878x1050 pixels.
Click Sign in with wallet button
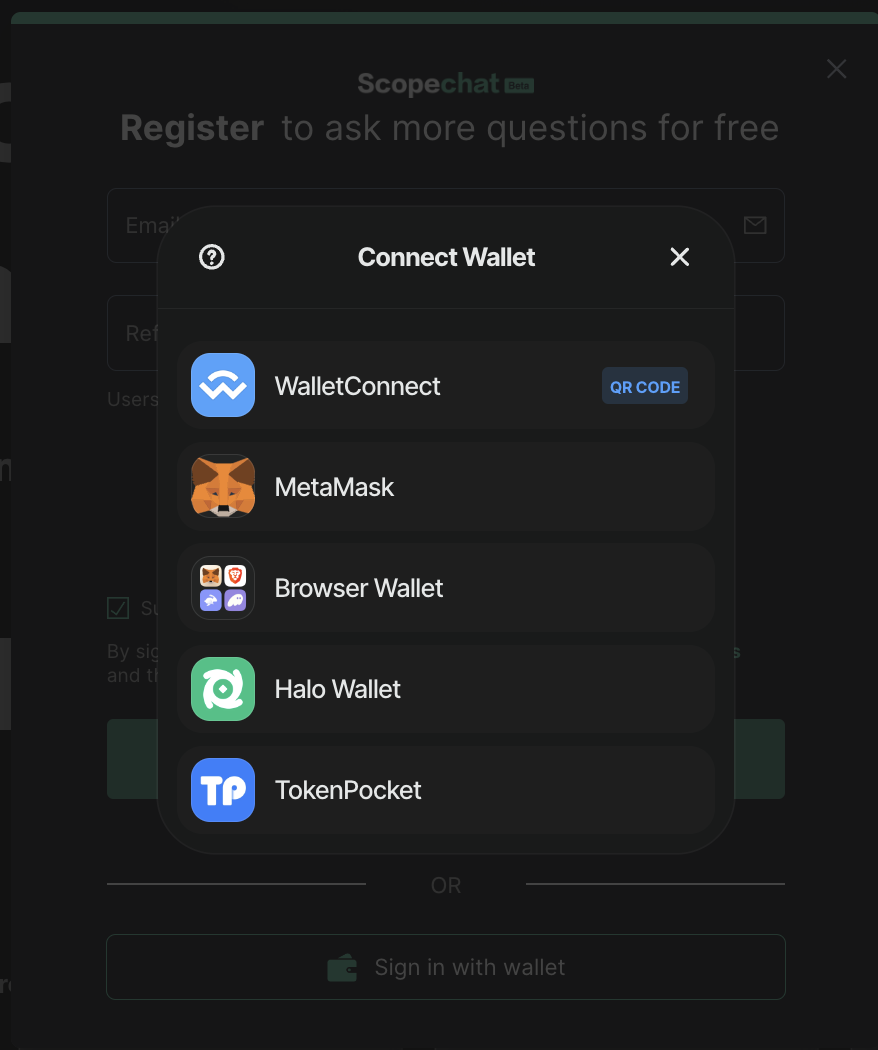(x=445, y=967)
